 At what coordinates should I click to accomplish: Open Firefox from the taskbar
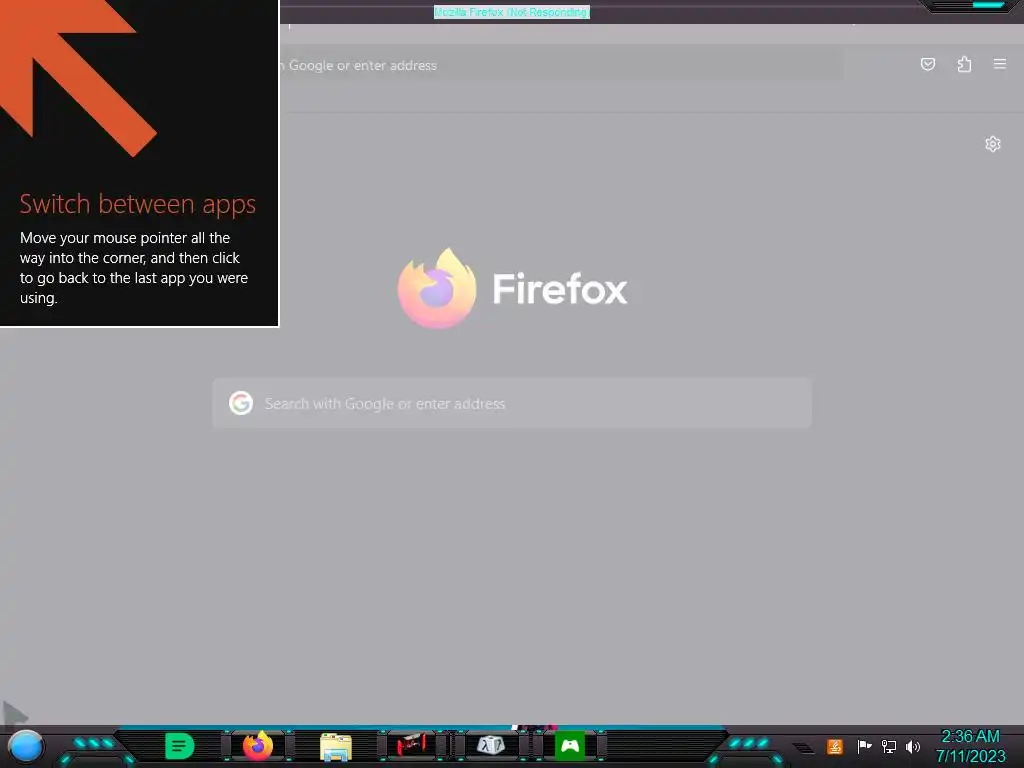(257, 746)
